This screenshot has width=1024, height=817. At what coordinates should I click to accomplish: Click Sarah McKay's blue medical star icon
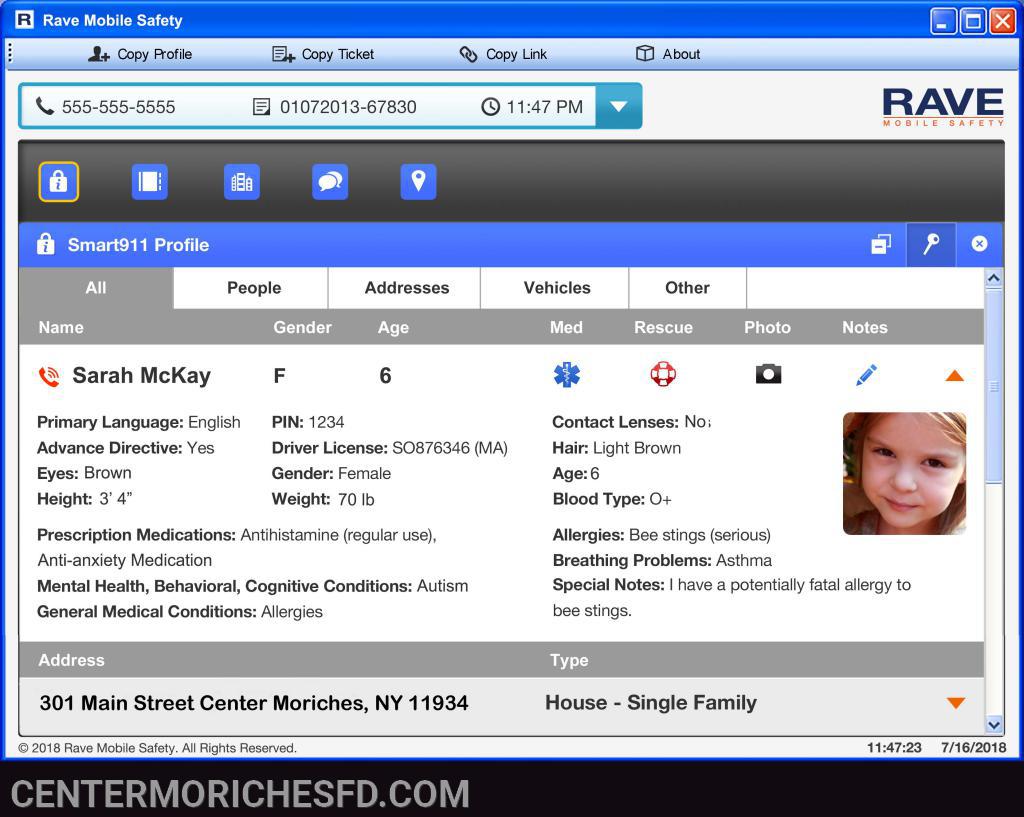tap(567, 375)
